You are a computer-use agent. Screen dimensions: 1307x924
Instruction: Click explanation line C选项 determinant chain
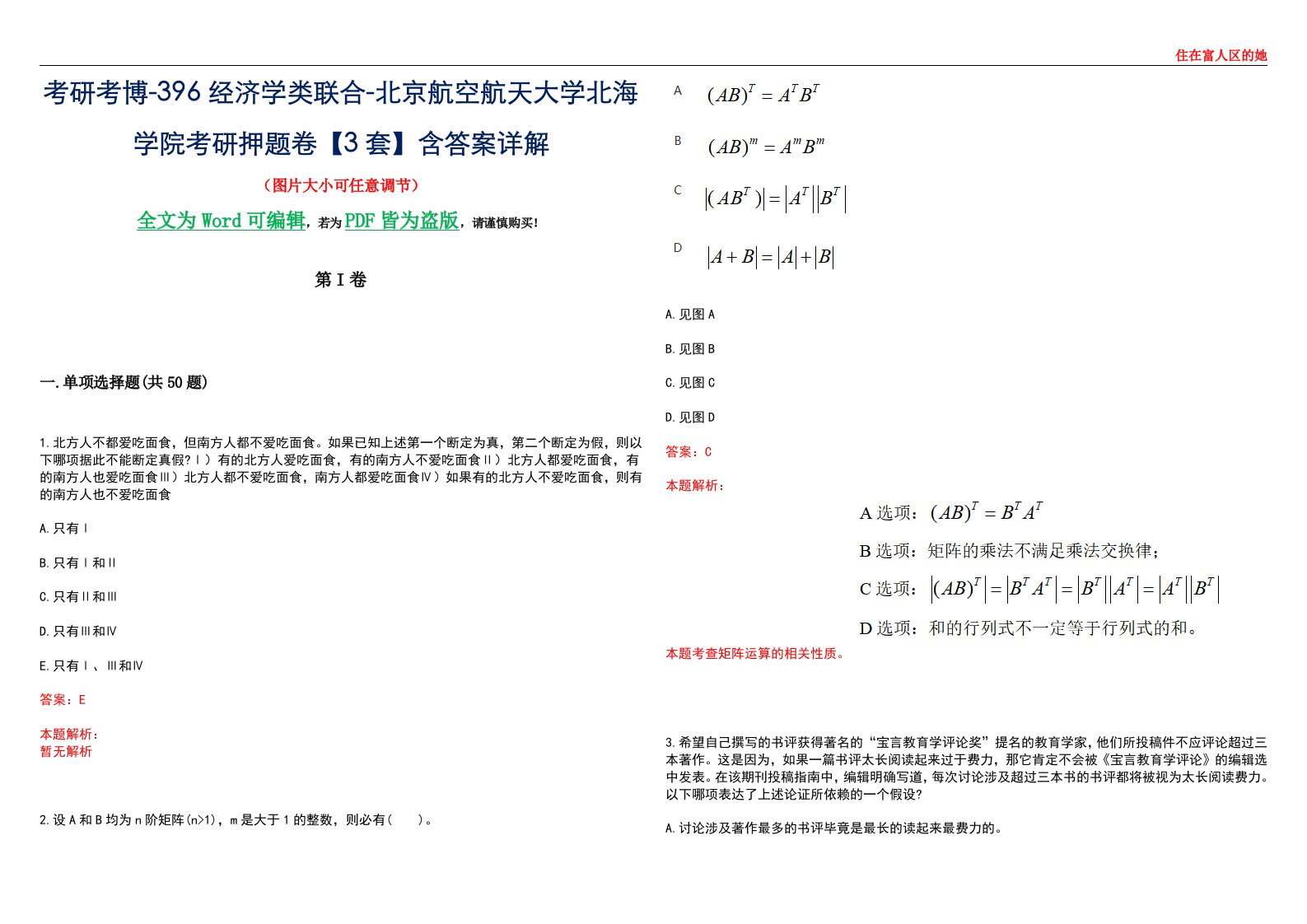coord(1039,589)
